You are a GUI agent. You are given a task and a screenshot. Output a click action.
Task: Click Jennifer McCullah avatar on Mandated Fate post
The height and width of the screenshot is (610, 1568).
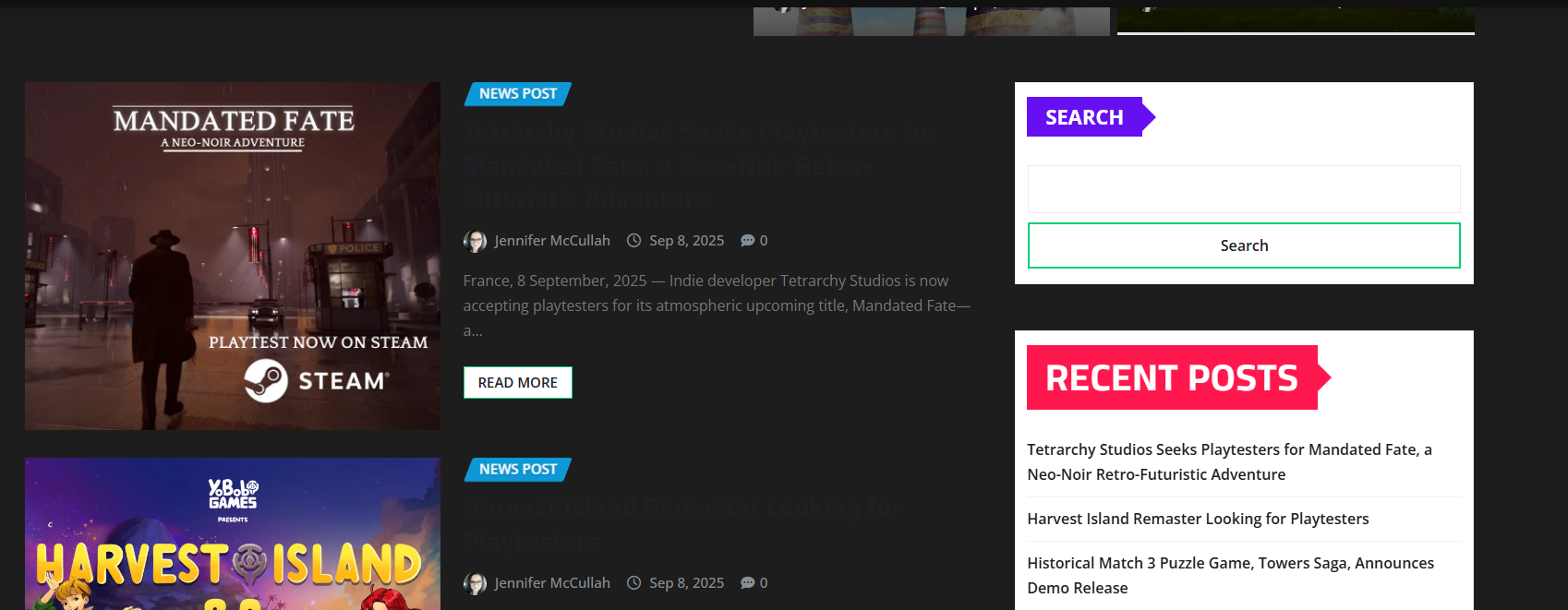475,242
